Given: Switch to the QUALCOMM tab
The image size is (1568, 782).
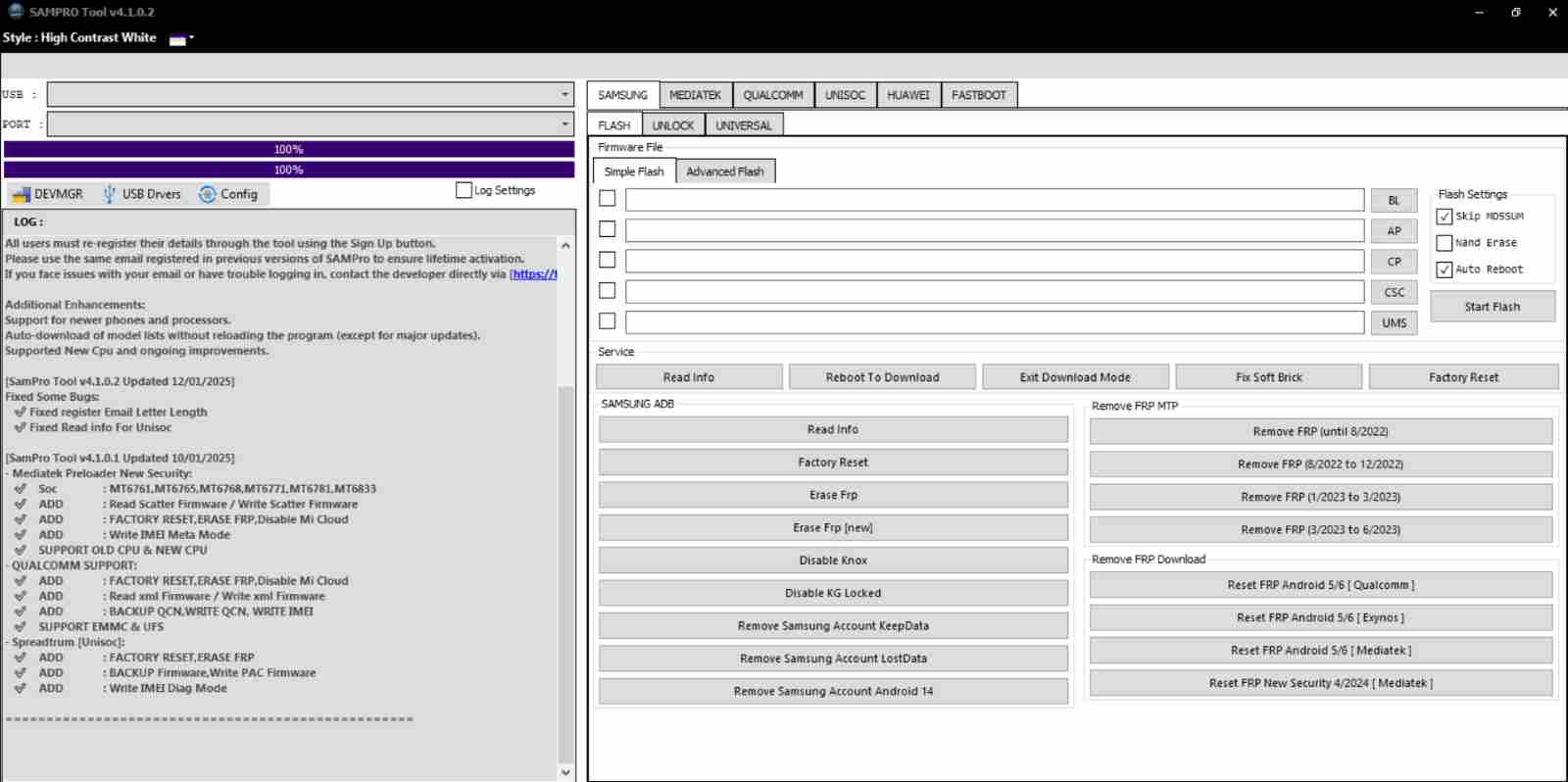Looking at the screenshot, I should pos(773,95).
